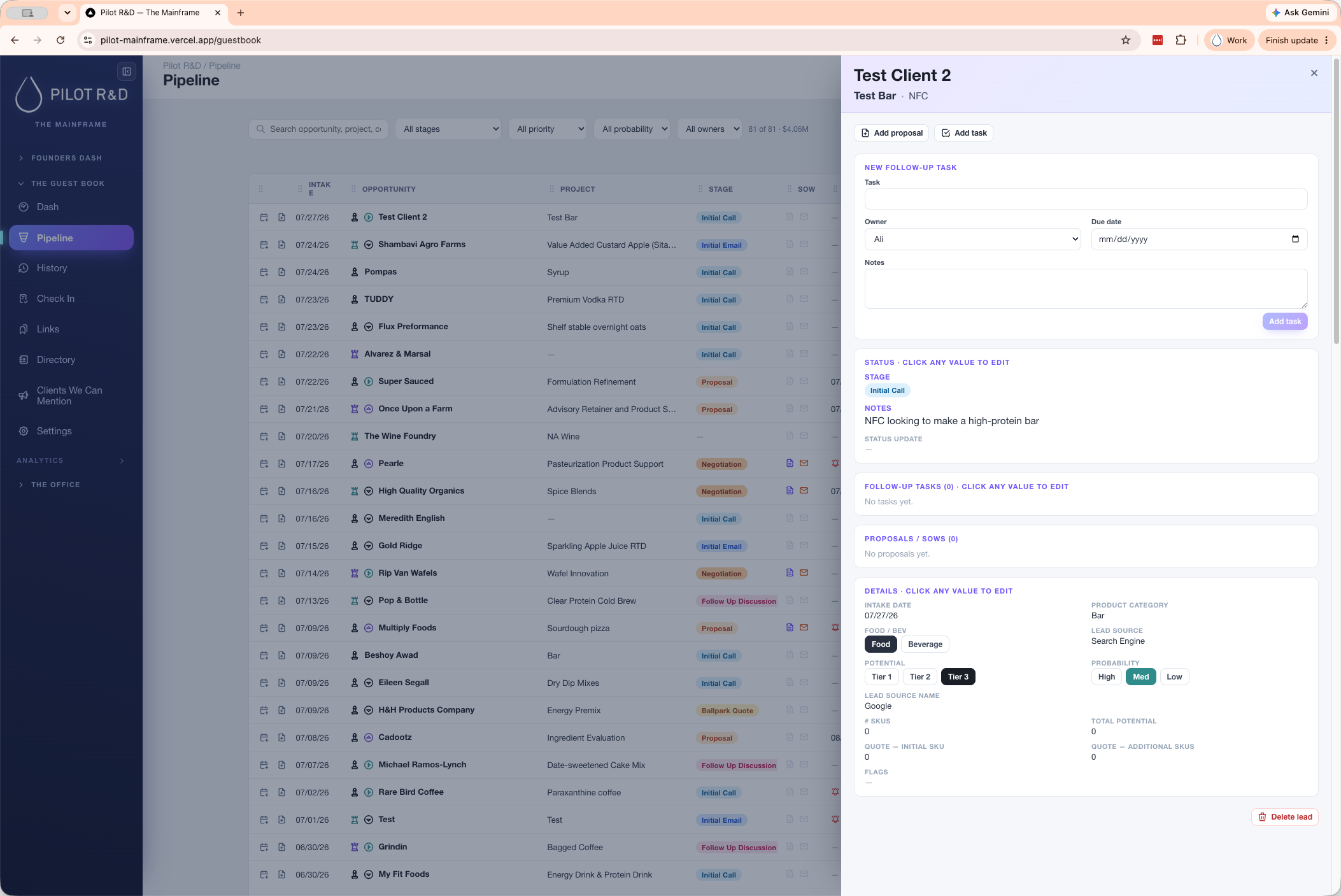Image resolution: width=1341 pixels, height=896 pixels.
Task: Click the document icon on Shambavi Agro Farms row
Action: (x=281, y=245)
